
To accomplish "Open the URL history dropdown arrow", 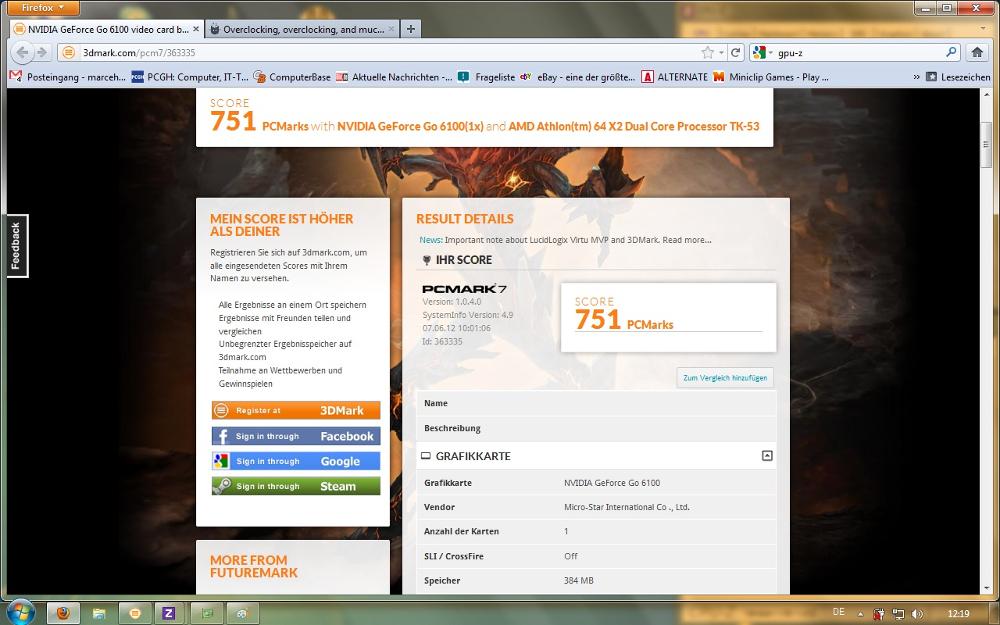I will pos(721,52).
